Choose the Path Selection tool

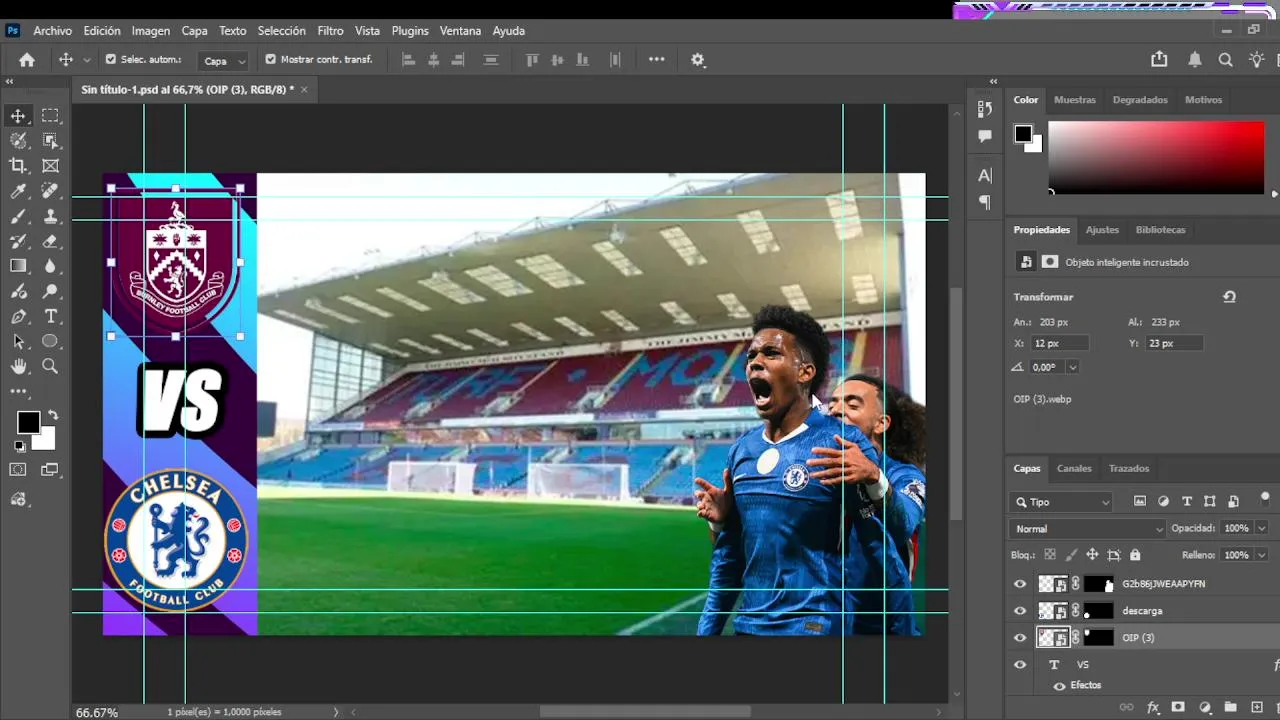tap(18, 341)
